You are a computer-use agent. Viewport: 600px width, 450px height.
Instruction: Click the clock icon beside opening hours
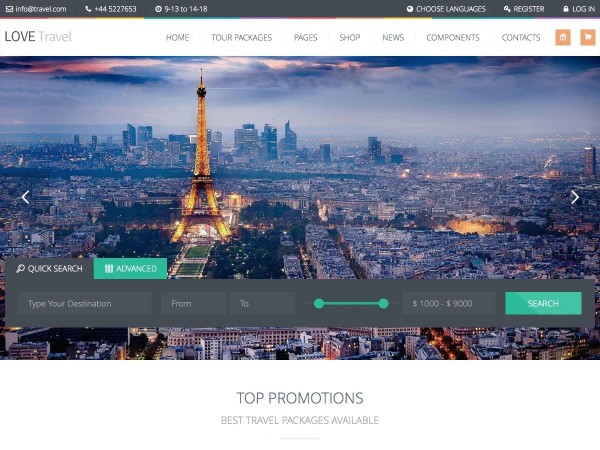[158, 9]
